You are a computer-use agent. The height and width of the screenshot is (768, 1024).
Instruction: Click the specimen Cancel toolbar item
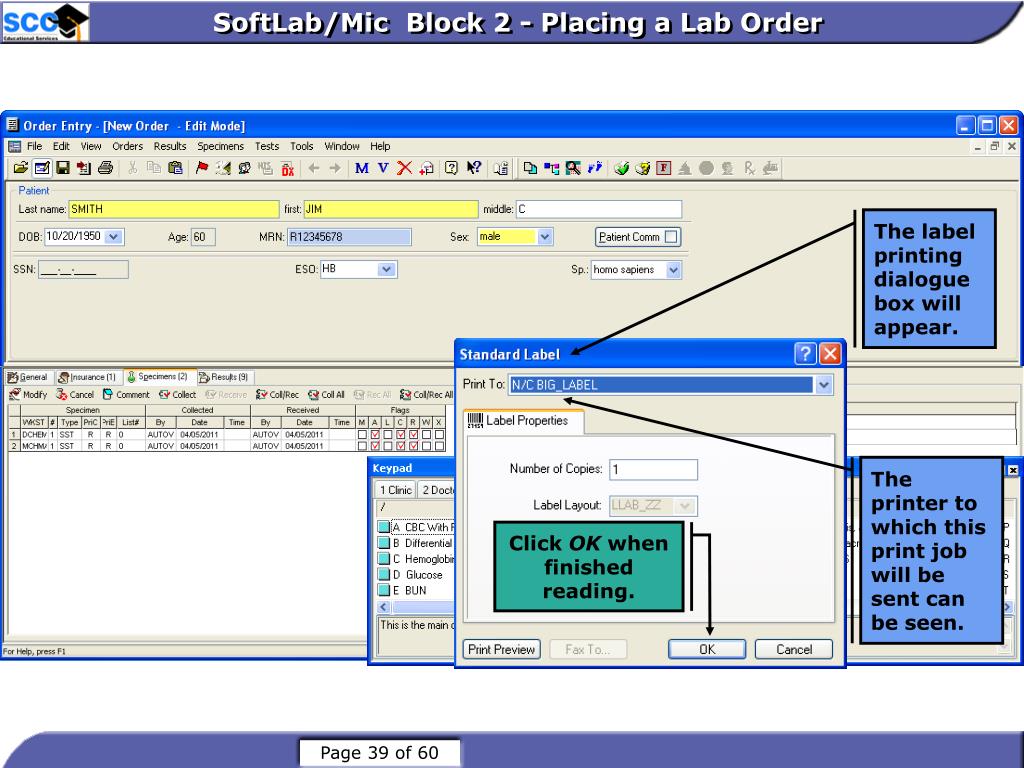point(75,394)
